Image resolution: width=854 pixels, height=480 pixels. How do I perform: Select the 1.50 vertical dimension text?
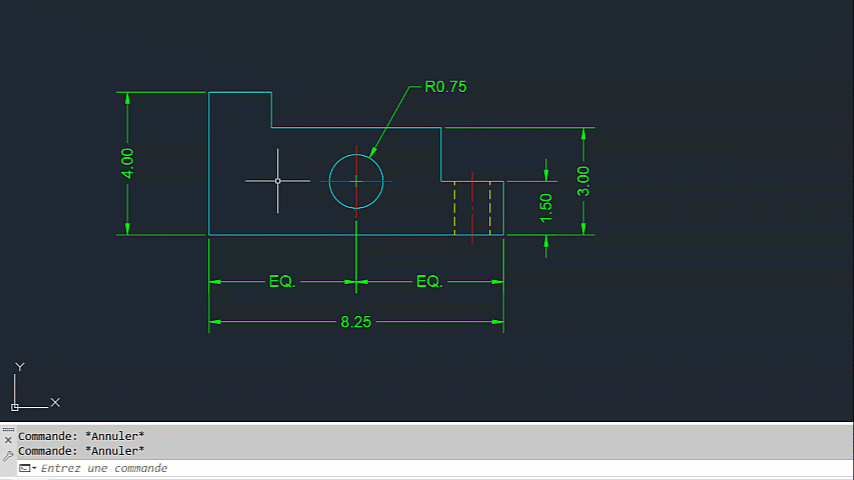click(546, 208)
